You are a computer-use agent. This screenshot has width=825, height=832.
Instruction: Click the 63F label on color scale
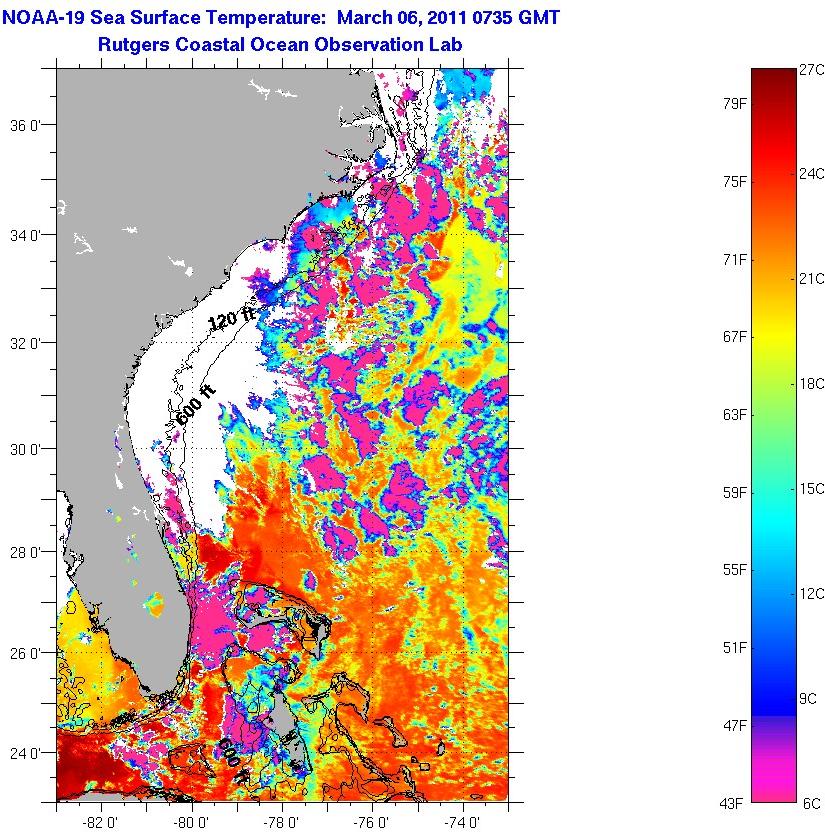click(734, 414)
